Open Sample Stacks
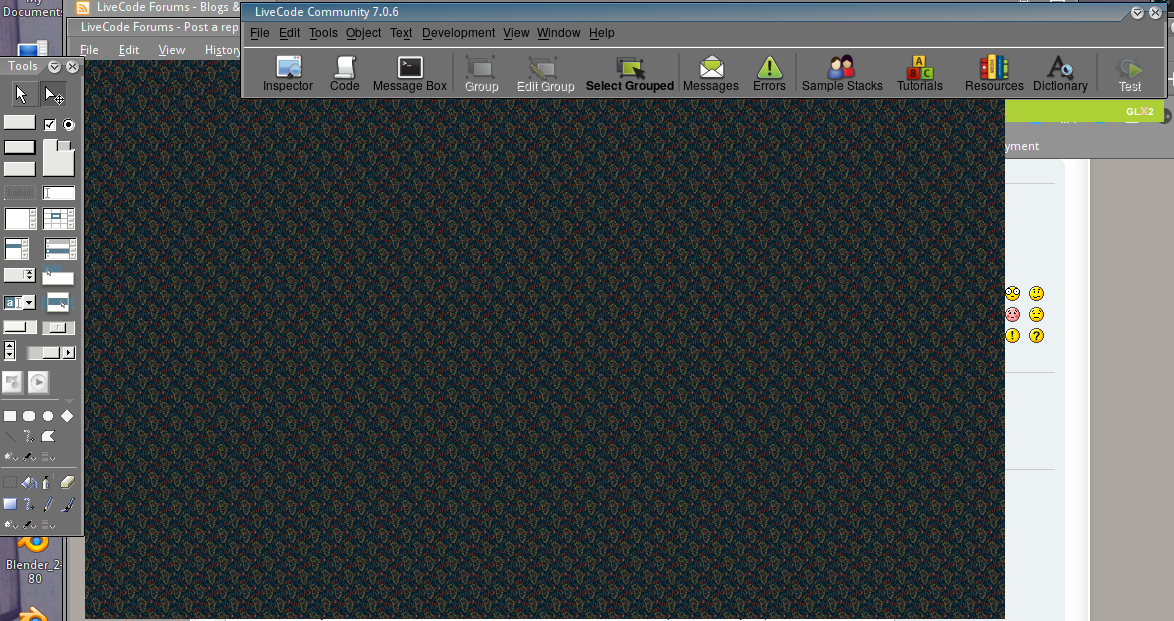 click(x=842, y=74)
